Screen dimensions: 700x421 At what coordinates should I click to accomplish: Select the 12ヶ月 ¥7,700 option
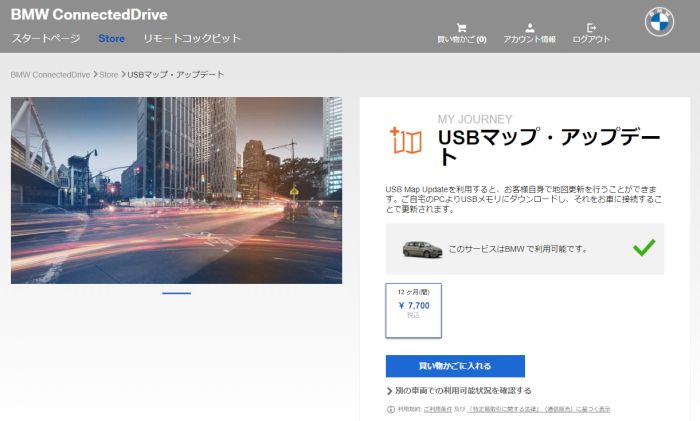[x=413, y=310]
